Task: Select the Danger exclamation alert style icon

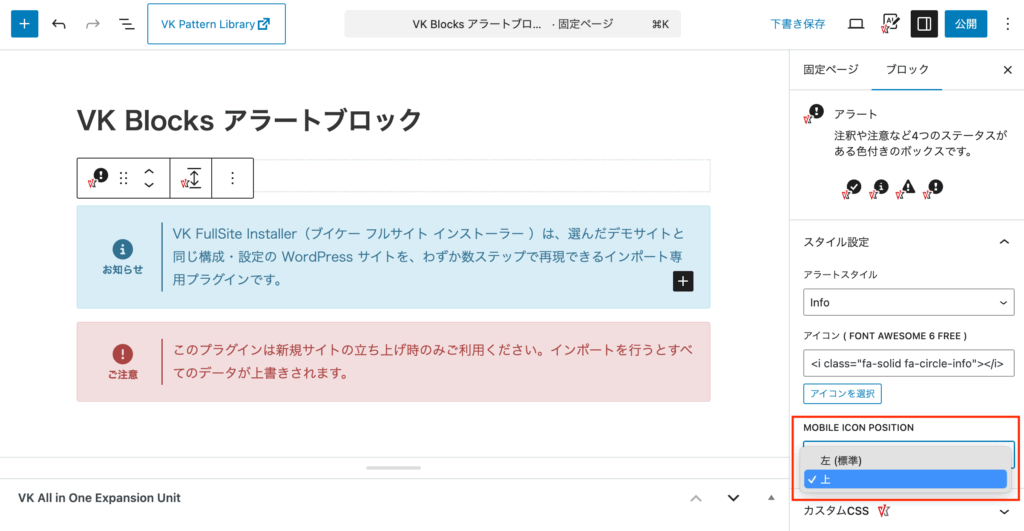Action: tap(933, 189)
